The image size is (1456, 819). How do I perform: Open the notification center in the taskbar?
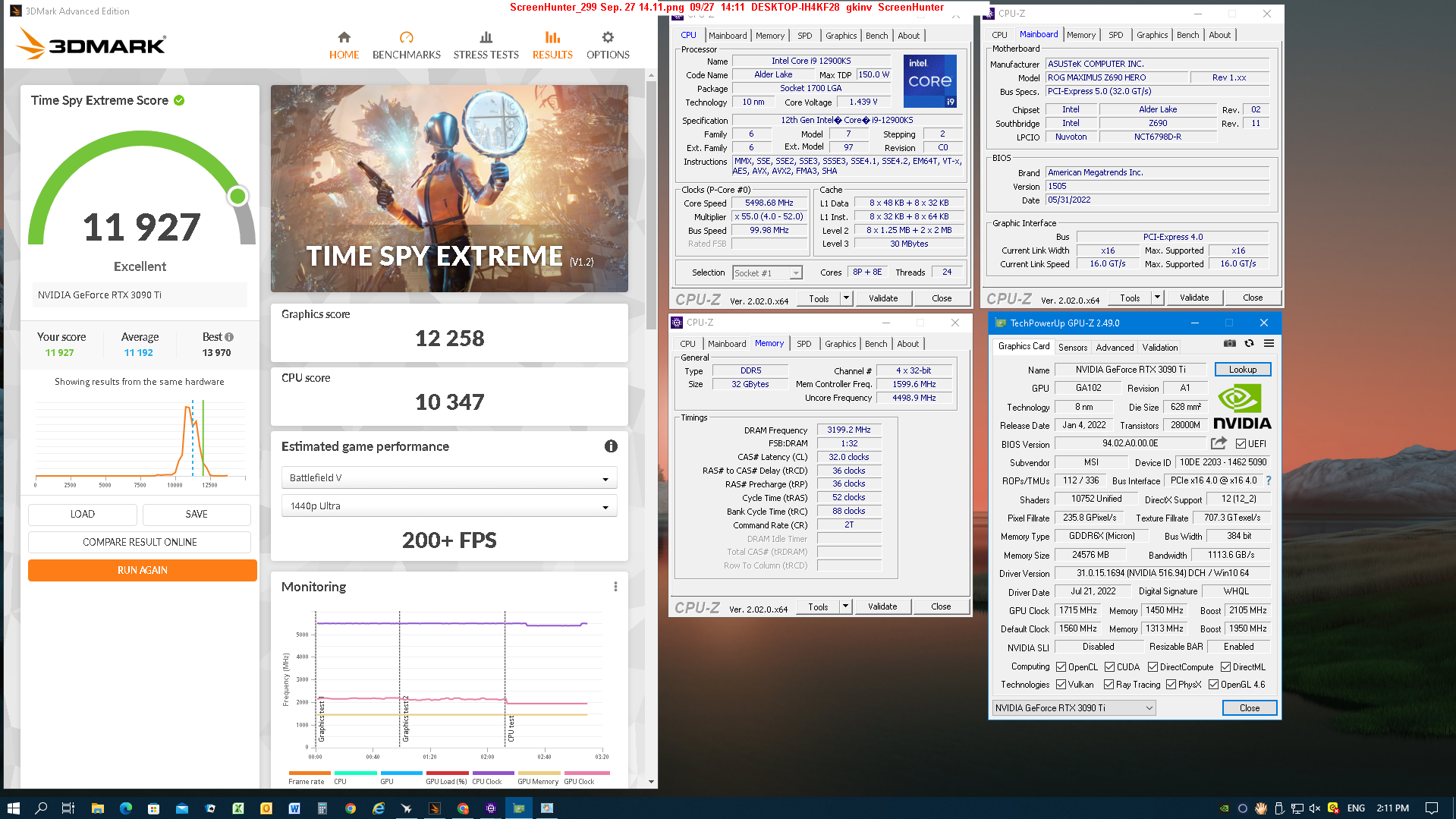tap(1431, 808)
